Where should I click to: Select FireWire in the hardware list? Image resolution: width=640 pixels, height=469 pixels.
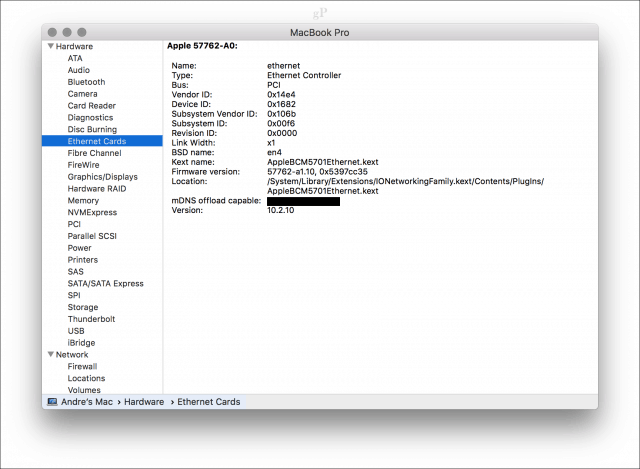click(84, 164)
